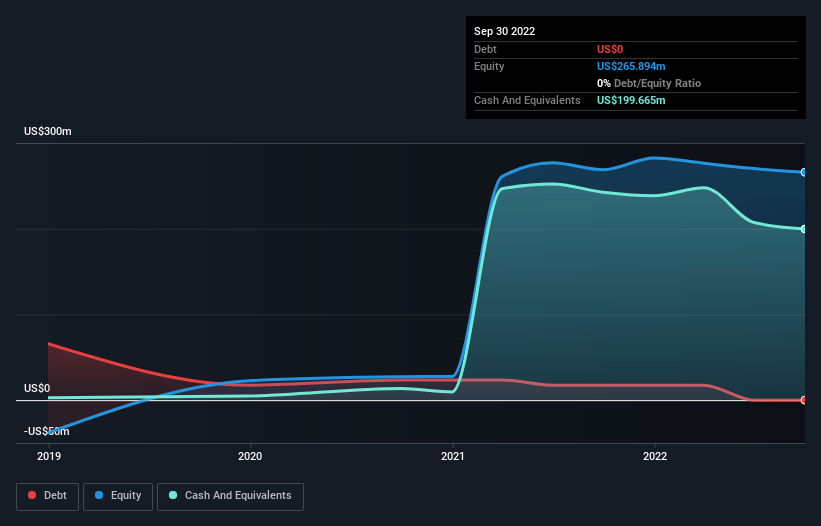Click the 2020 x-axis label

click(x=250, y=456)
